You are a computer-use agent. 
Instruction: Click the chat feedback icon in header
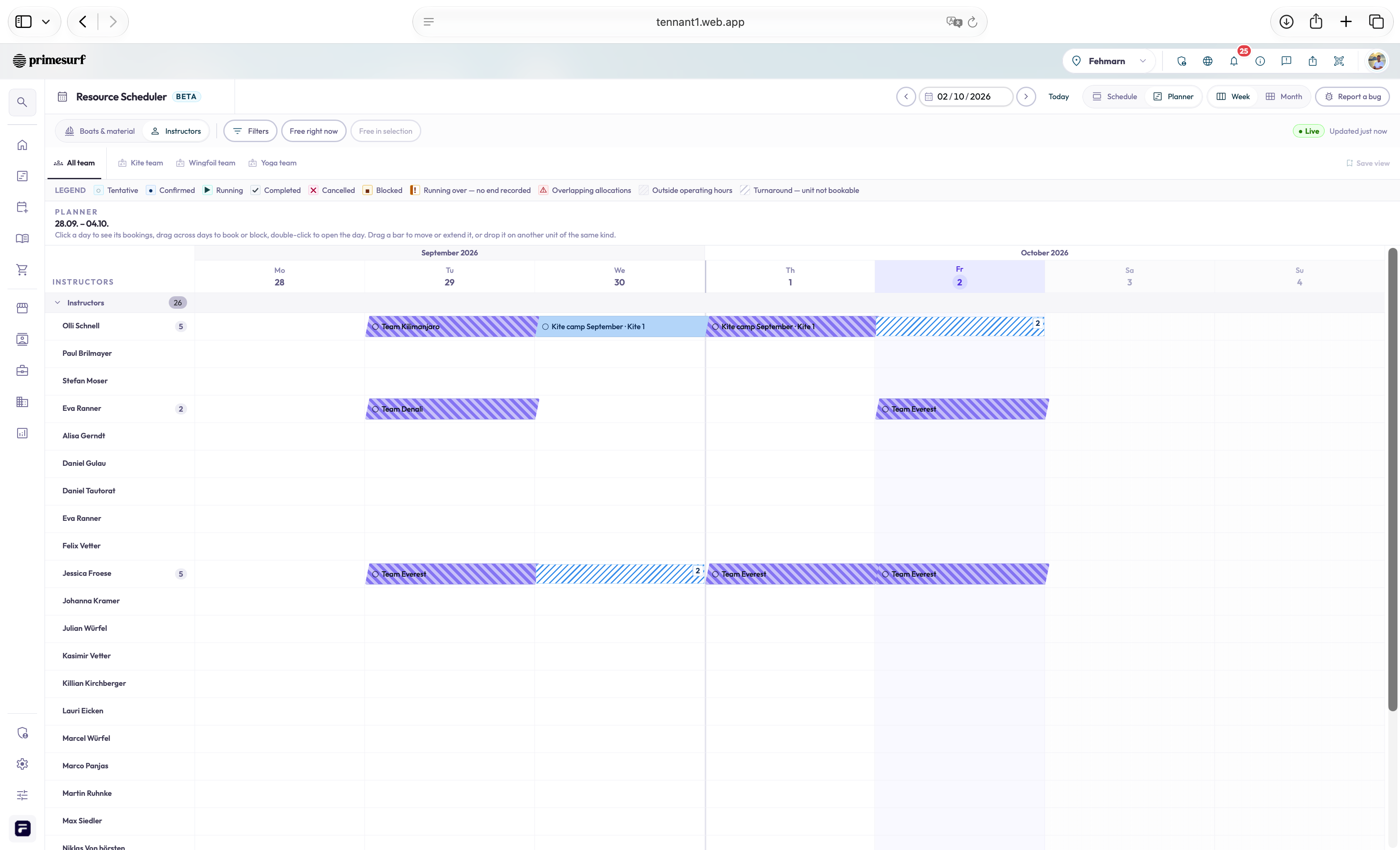pos(1286,61)
